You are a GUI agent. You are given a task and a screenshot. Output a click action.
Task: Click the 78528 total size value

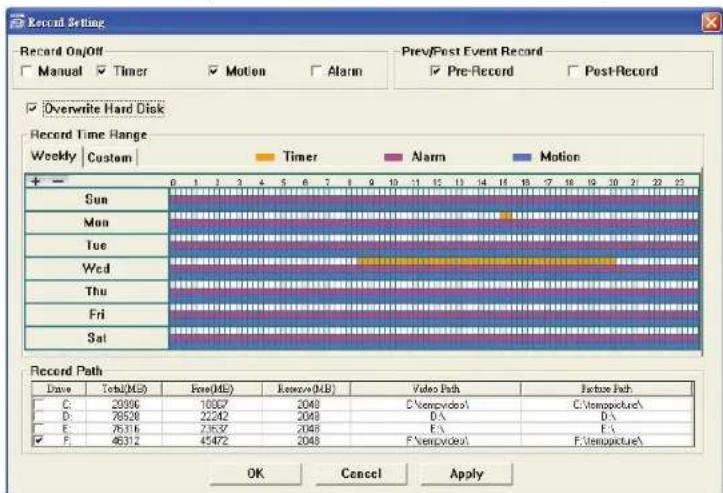[x=125, y=416]
